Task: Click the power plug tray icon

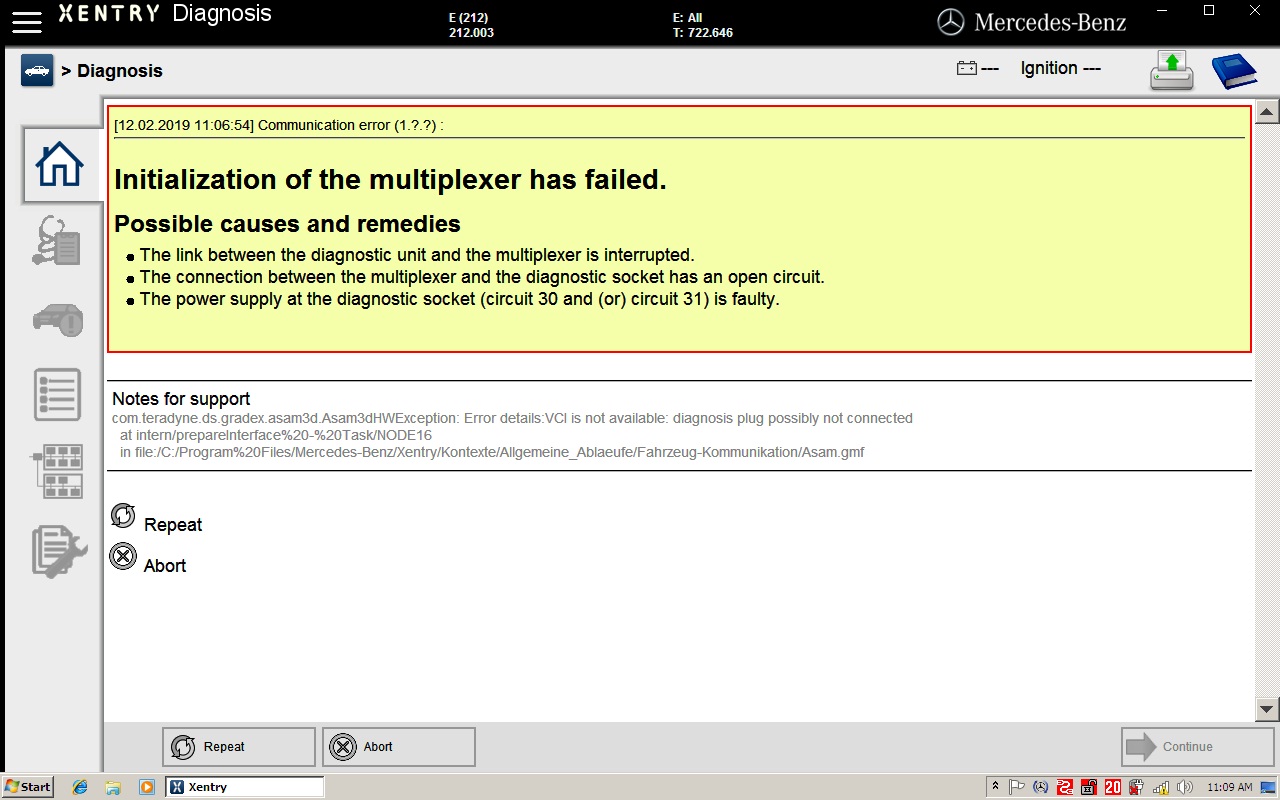Action: [1137, 787]
